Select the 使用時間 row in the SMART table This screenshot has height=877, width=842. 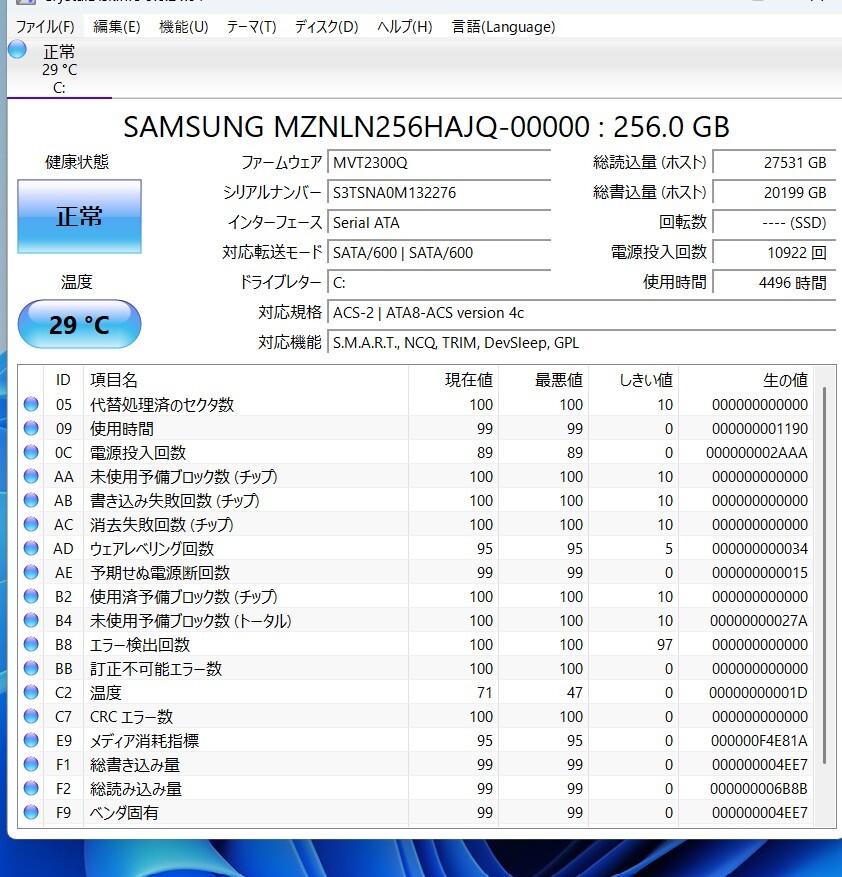(x=416, y=428)
